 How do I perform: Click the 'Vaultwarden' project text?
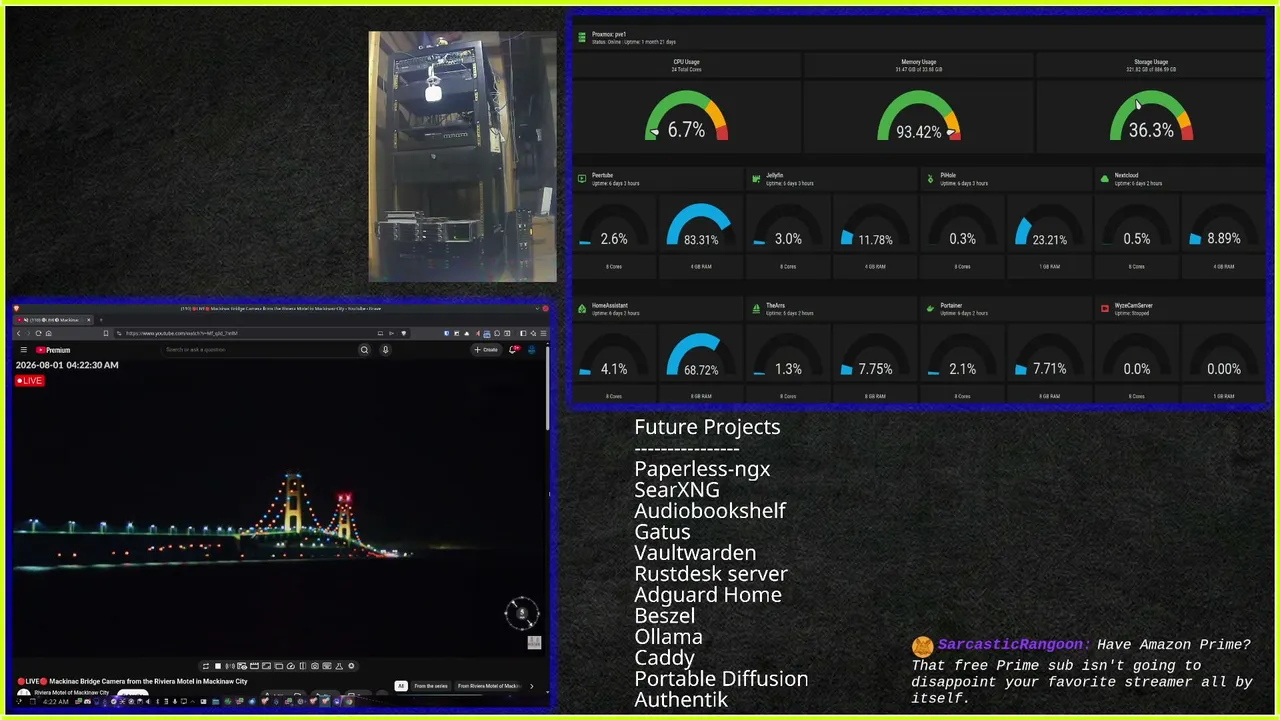click(695, 553)
